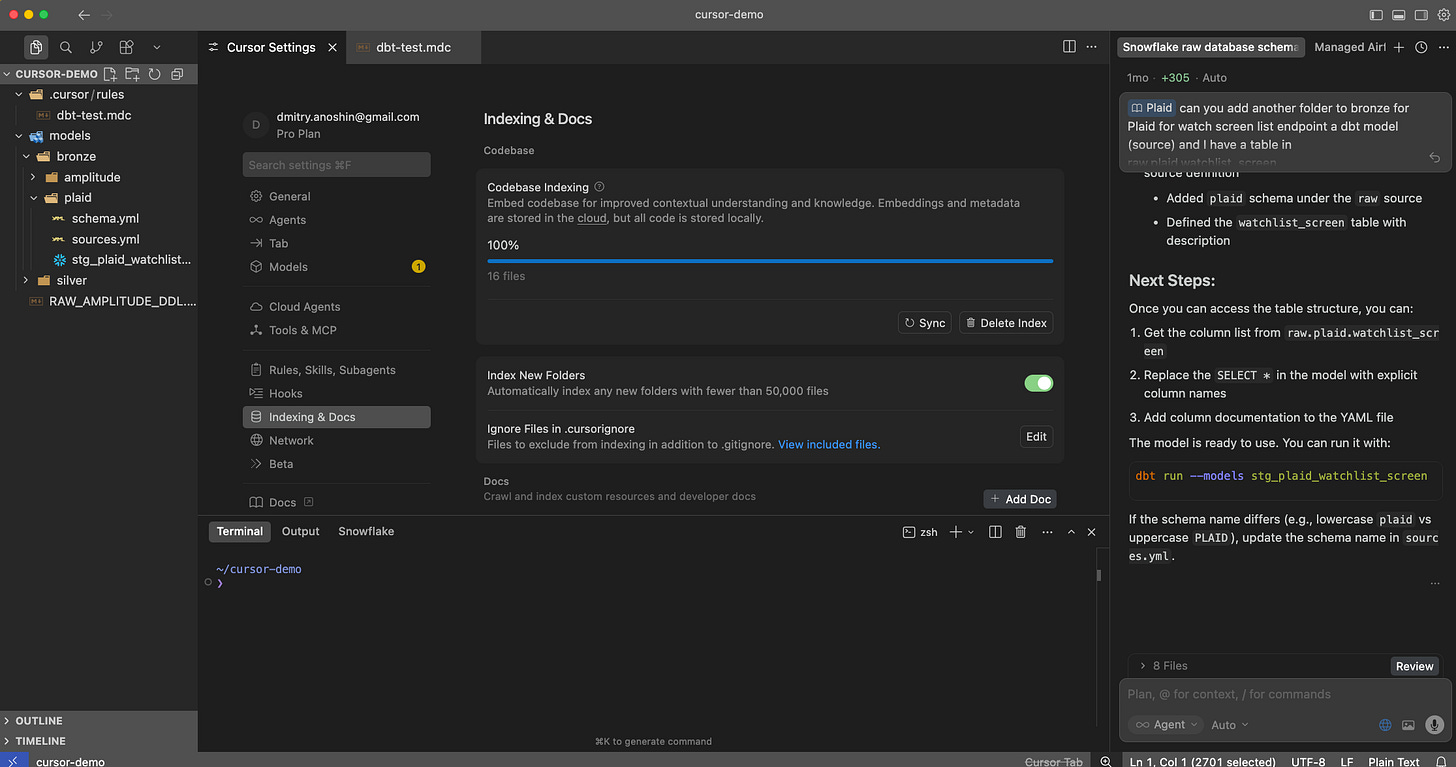Click the codebase indexing progress bar
Viewport: 1456px width, 767px height.
[770, 261]
